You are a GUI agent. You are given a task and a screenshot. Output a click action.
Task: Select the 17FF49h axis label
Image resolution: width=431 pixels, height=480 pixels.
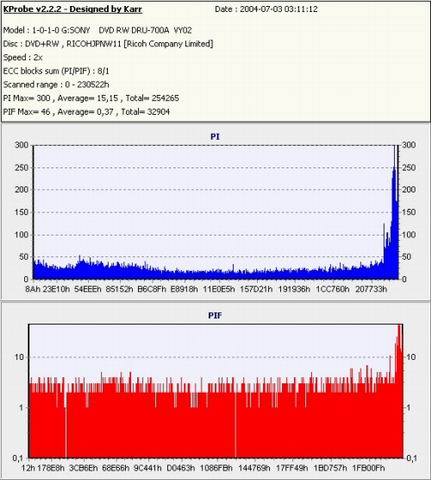pyautogui.click(x=292, y=468)
